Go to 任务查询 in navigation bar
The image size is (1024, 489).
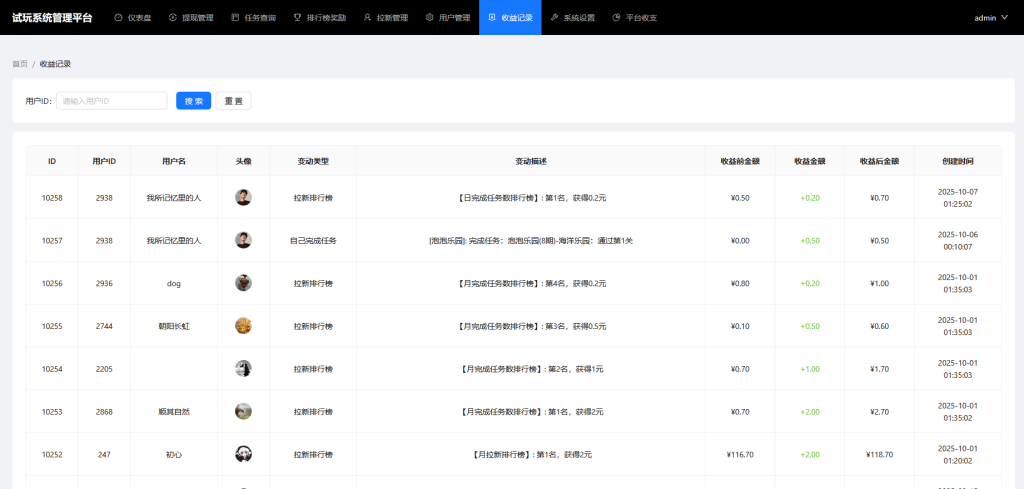[x=253, y=18]
